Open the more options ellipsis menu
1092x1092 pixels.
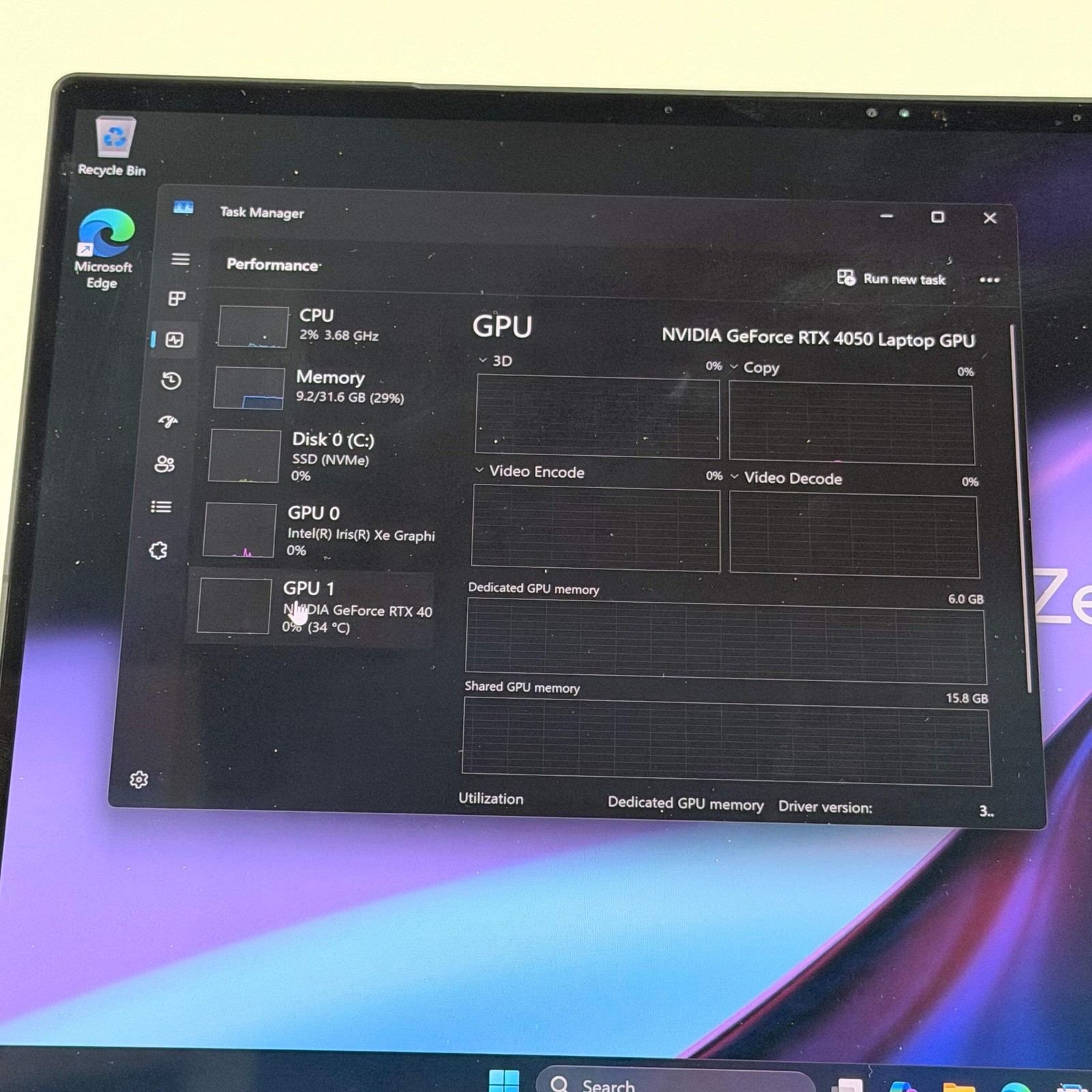click(990, 280)
